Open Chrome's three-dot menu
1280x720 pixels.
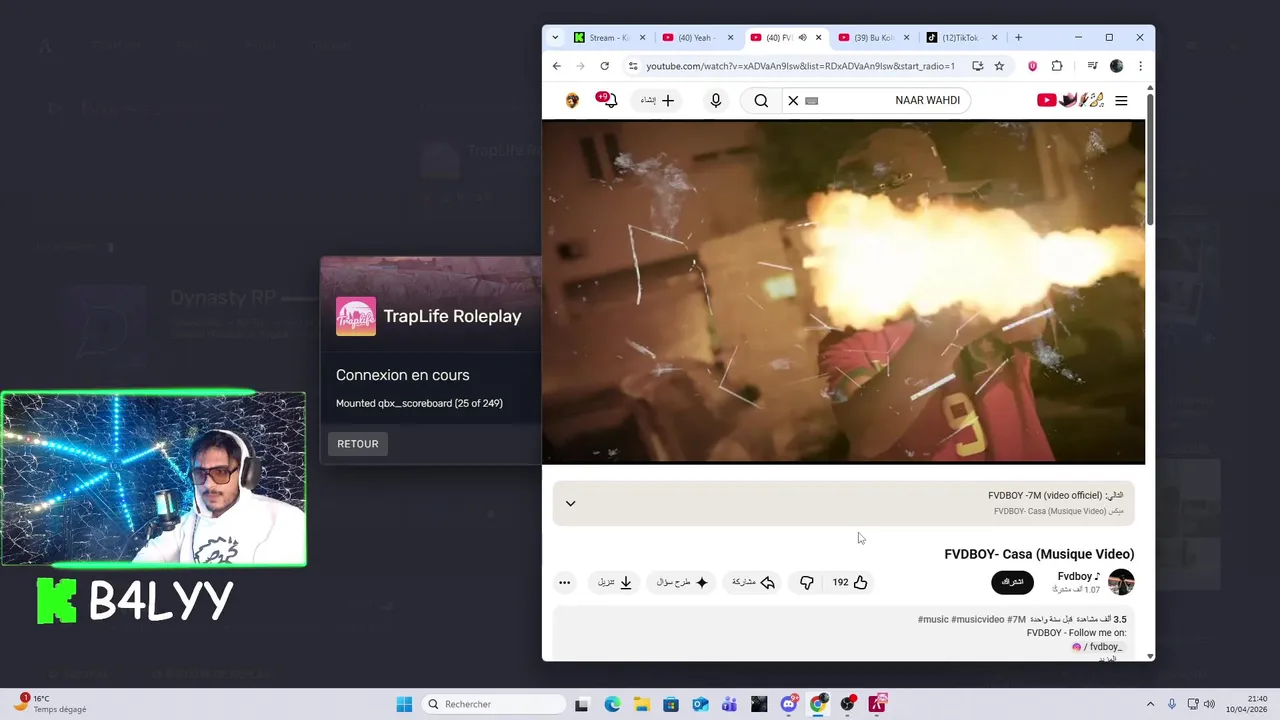1140,66
